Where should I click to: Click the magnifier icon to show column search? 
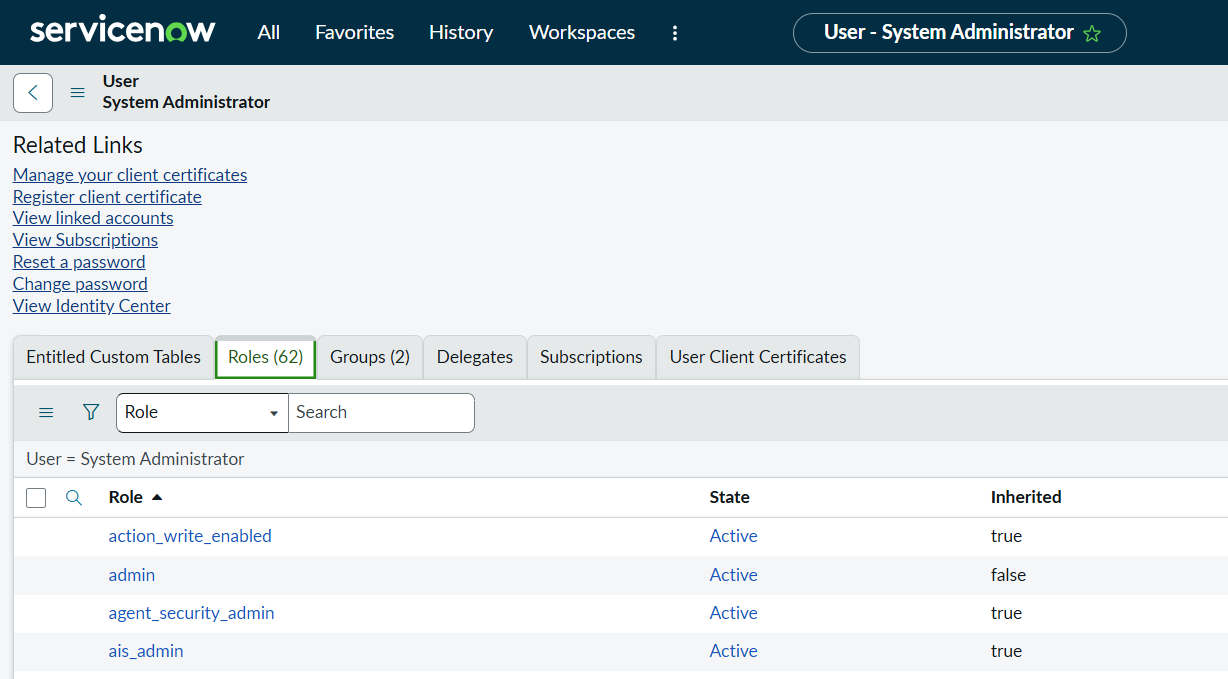click(x=73, y=497)
